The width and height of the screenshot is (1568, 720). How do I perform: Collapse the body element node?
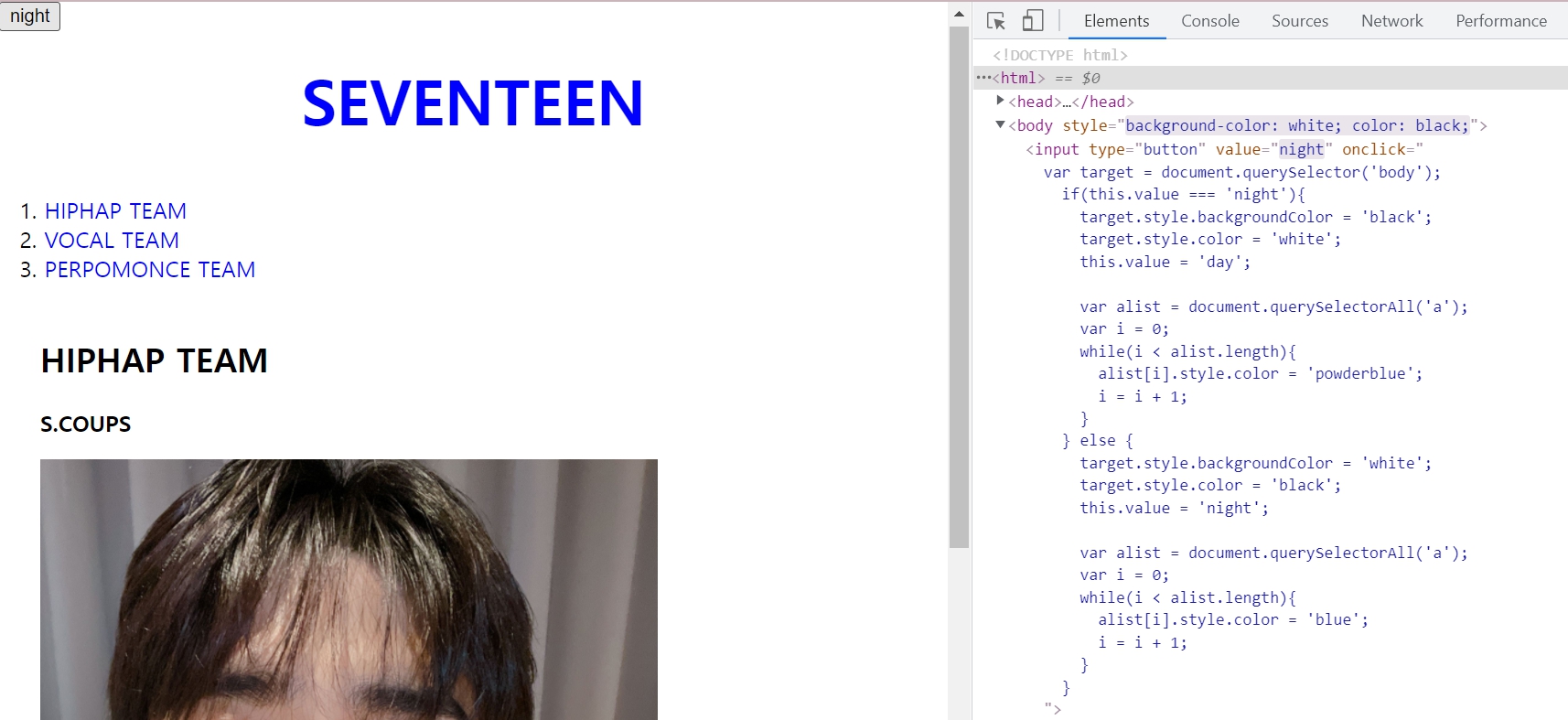pyautogui.click(x=1000, y=124)
